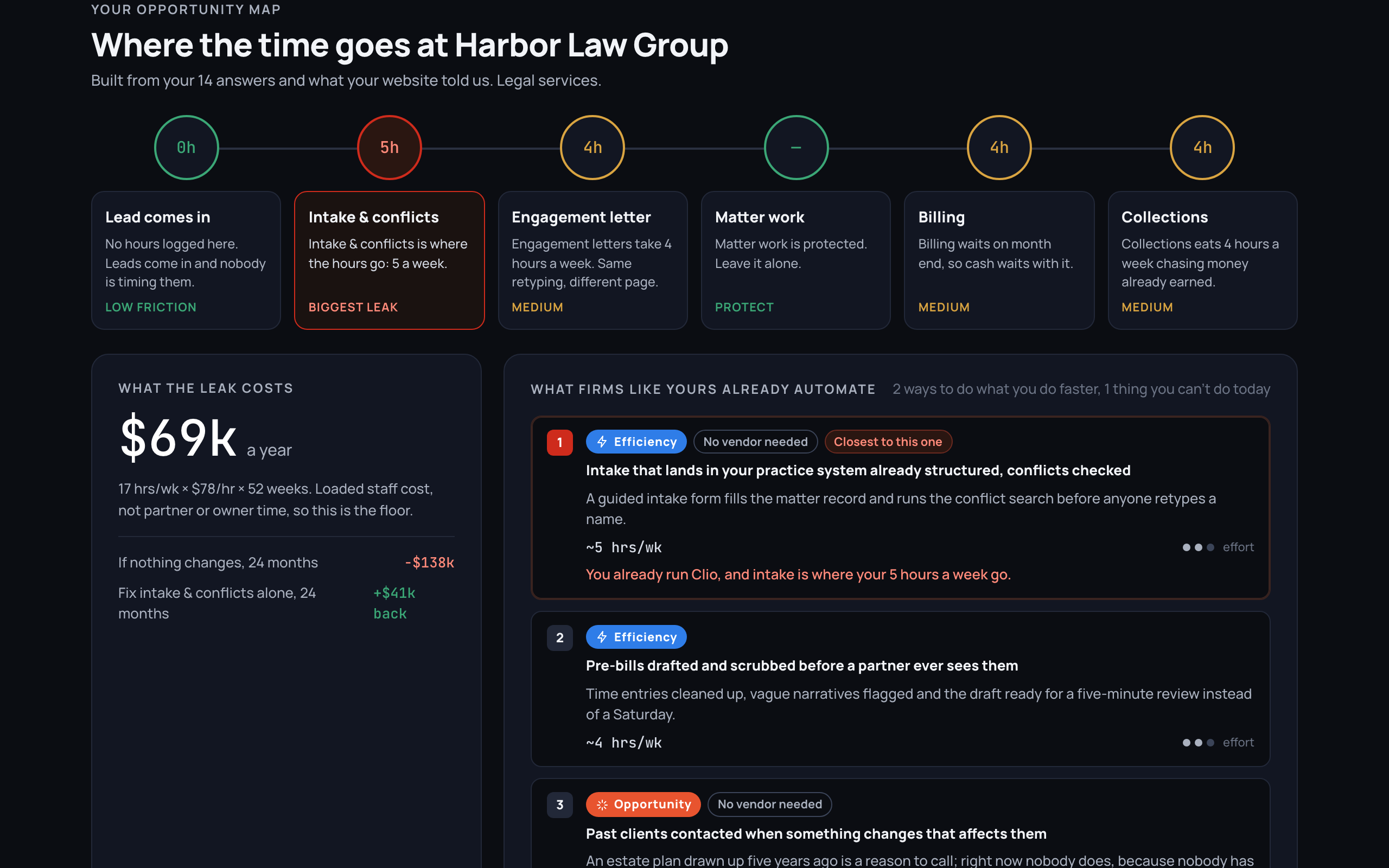Click the BIGGEST LEAK label
This screenshot has height=868, width=1389.
pos(353,307)
